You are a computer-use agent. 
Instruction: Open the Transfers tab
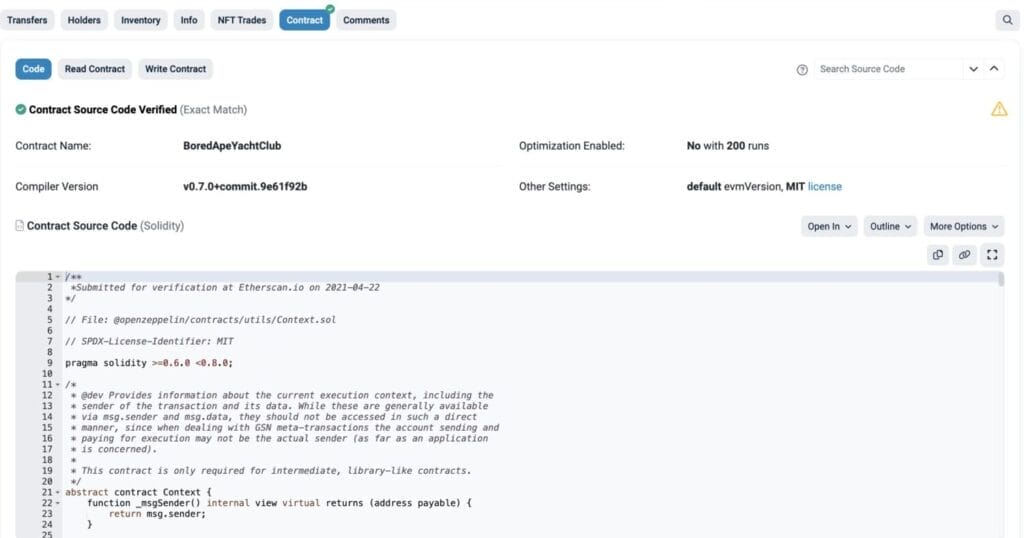(x=27, y=20)
